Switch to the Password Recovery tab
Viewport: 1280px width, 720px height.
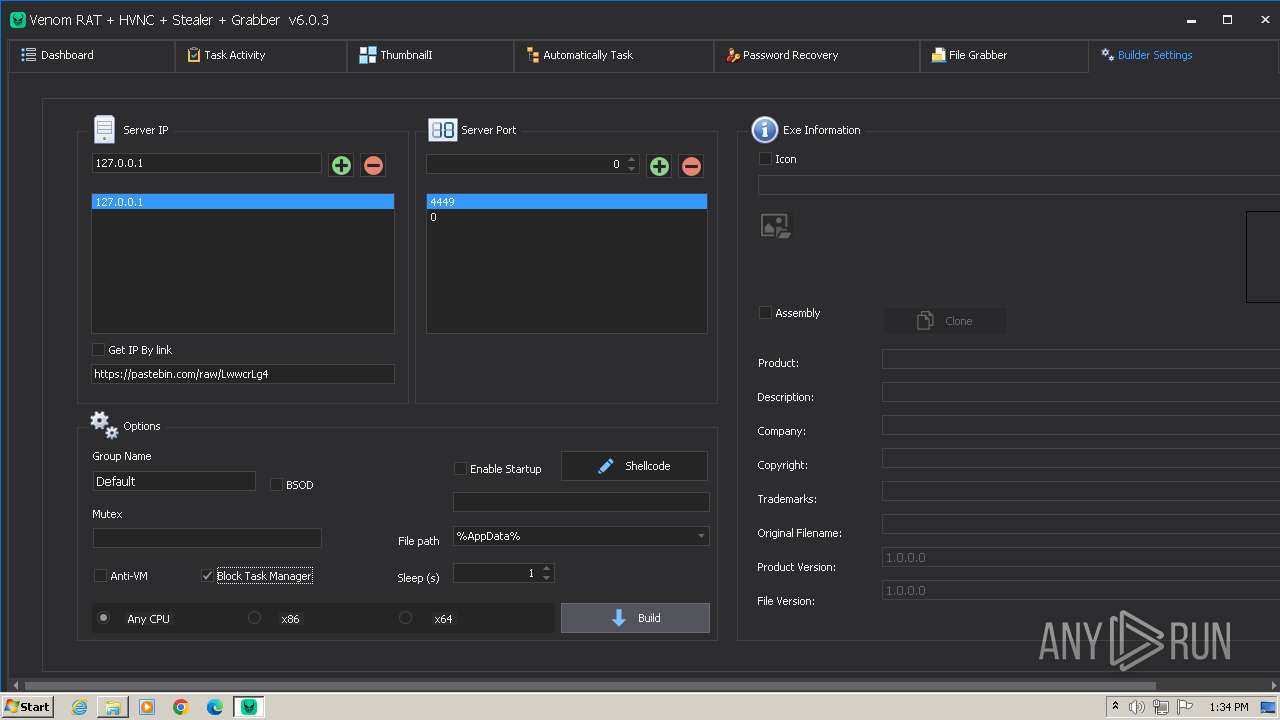click(816, 56)
